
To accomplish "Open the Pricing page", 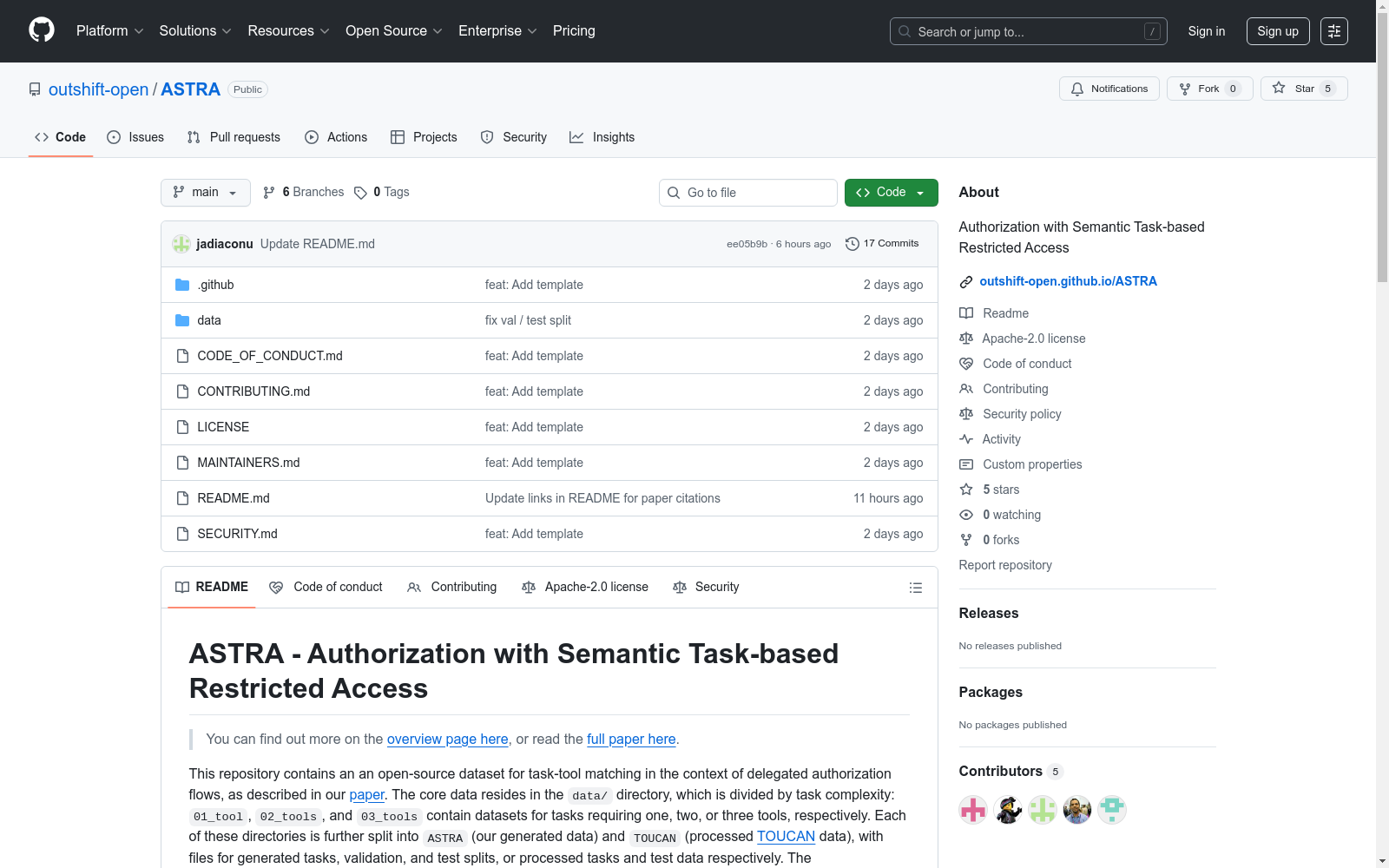I will [x=574, y=31].
